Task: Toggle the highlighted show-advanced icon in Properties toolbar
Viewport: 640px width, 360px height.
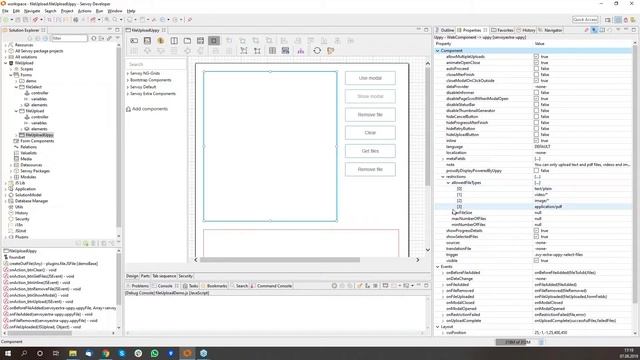Action: pos(594,30)
